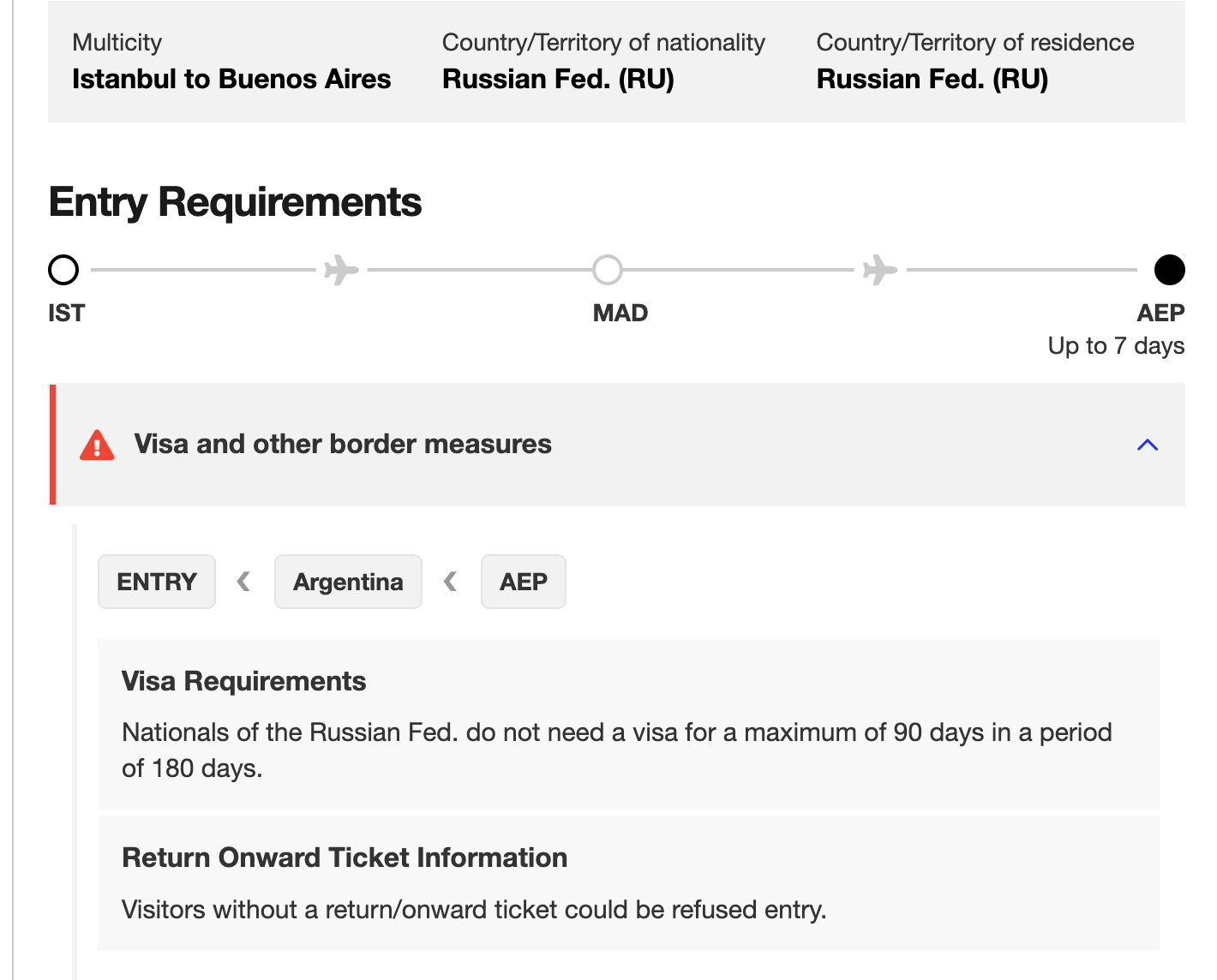Click the Country/Territory of residence label

(974, 42)
